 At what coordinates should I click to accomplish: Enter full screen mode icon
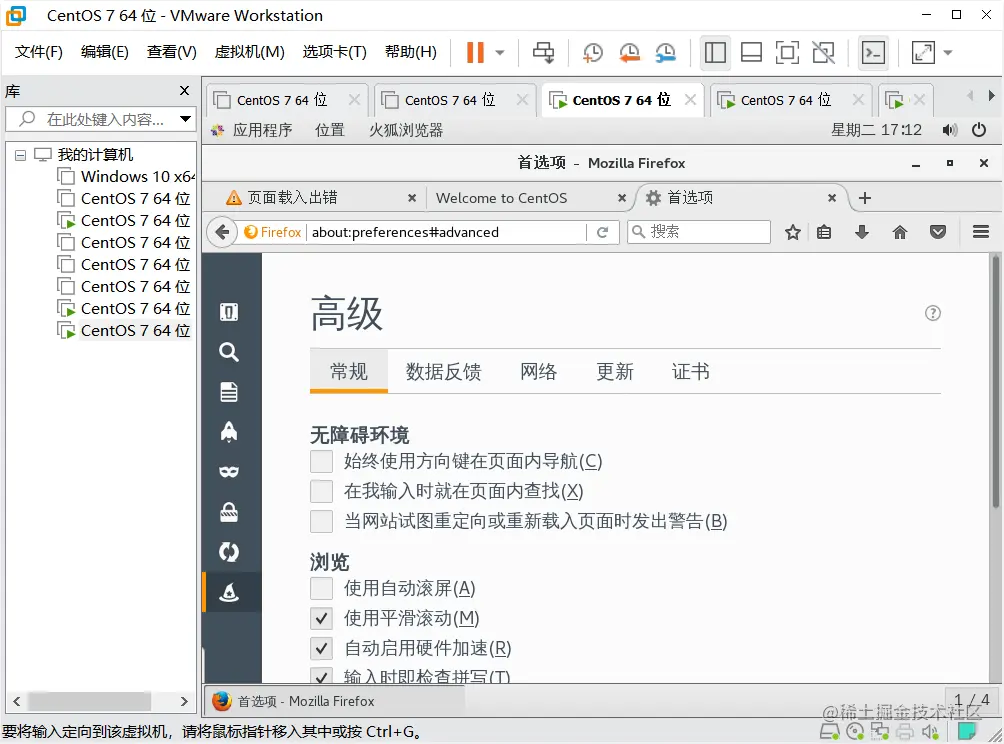pyautogui.click(x=787, y=53)
